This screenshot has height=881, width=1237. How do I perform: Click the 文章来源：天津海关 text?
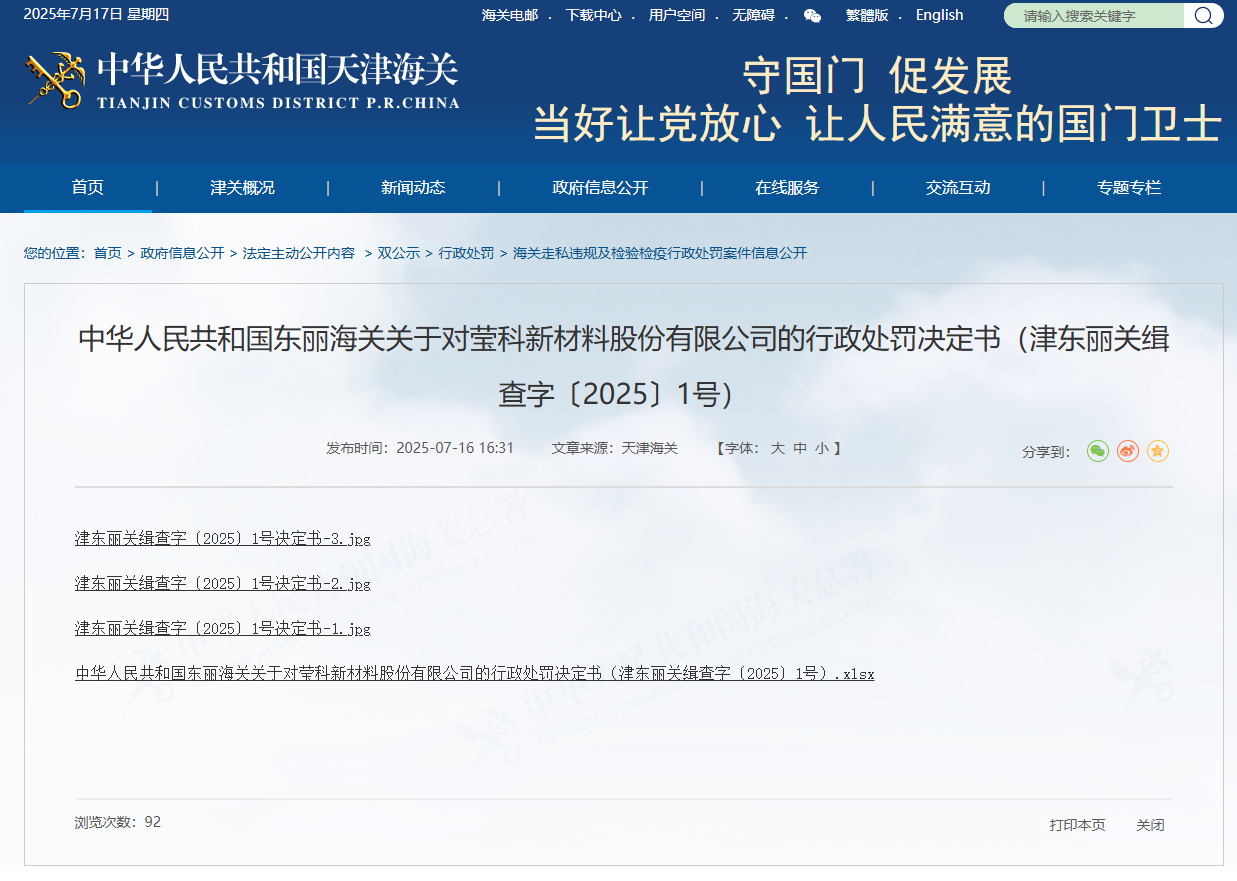[615, 448]
